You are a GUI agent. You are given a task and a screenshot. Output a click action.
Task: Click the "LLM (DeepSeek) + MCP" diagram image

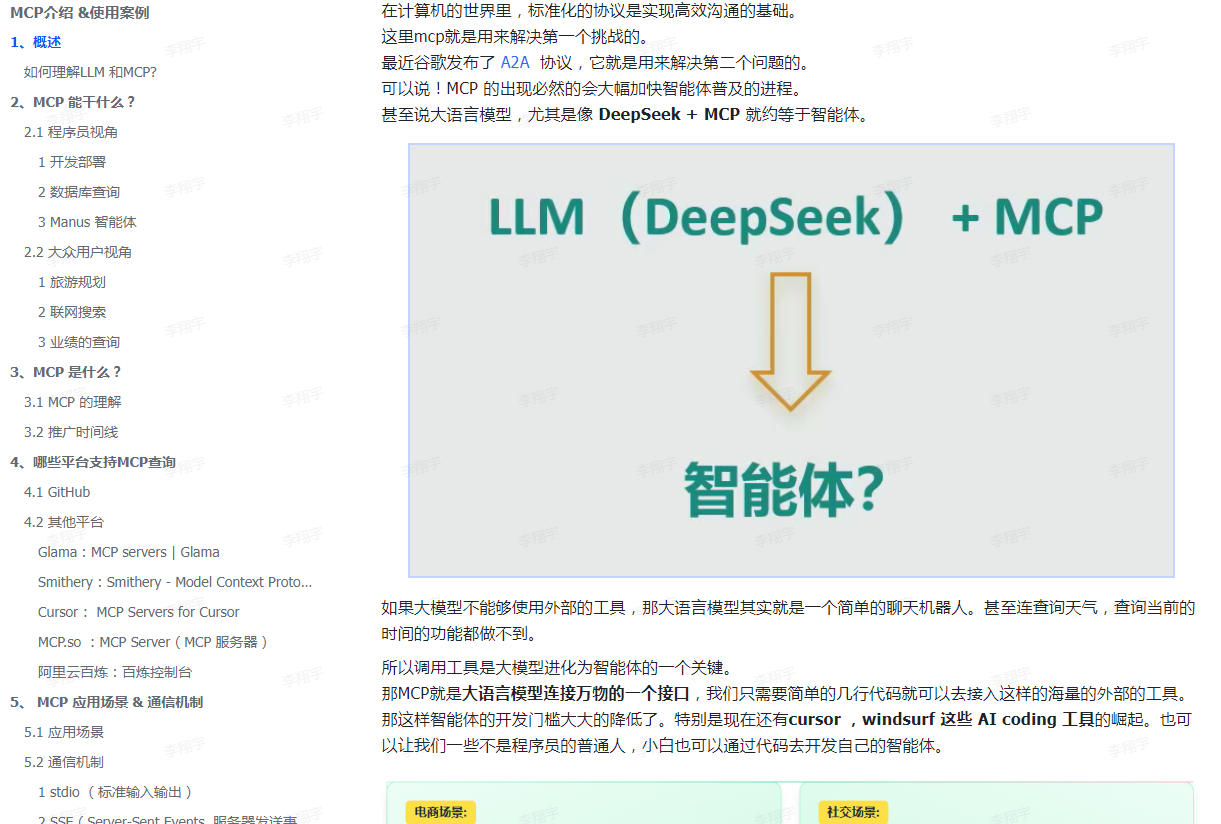point(791,360)
